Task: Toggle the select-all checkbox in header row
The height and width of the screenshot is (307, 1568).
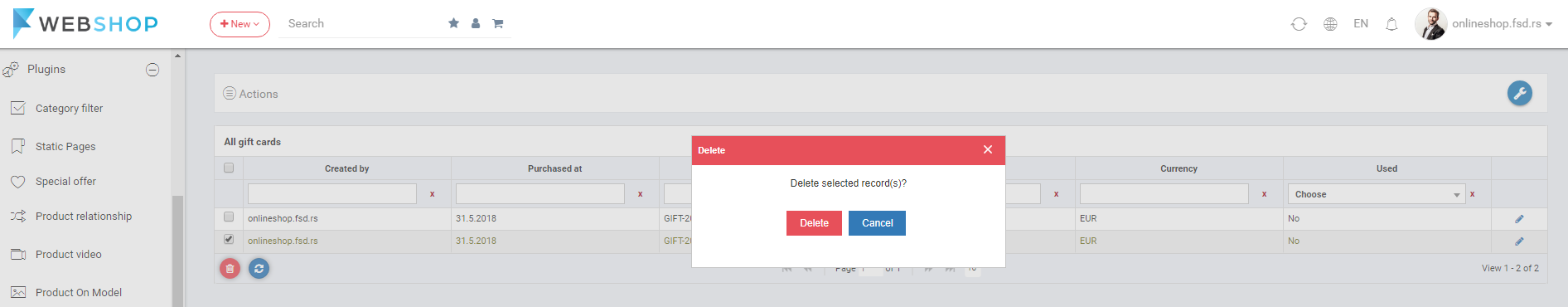Action: (x=229, y=168)
